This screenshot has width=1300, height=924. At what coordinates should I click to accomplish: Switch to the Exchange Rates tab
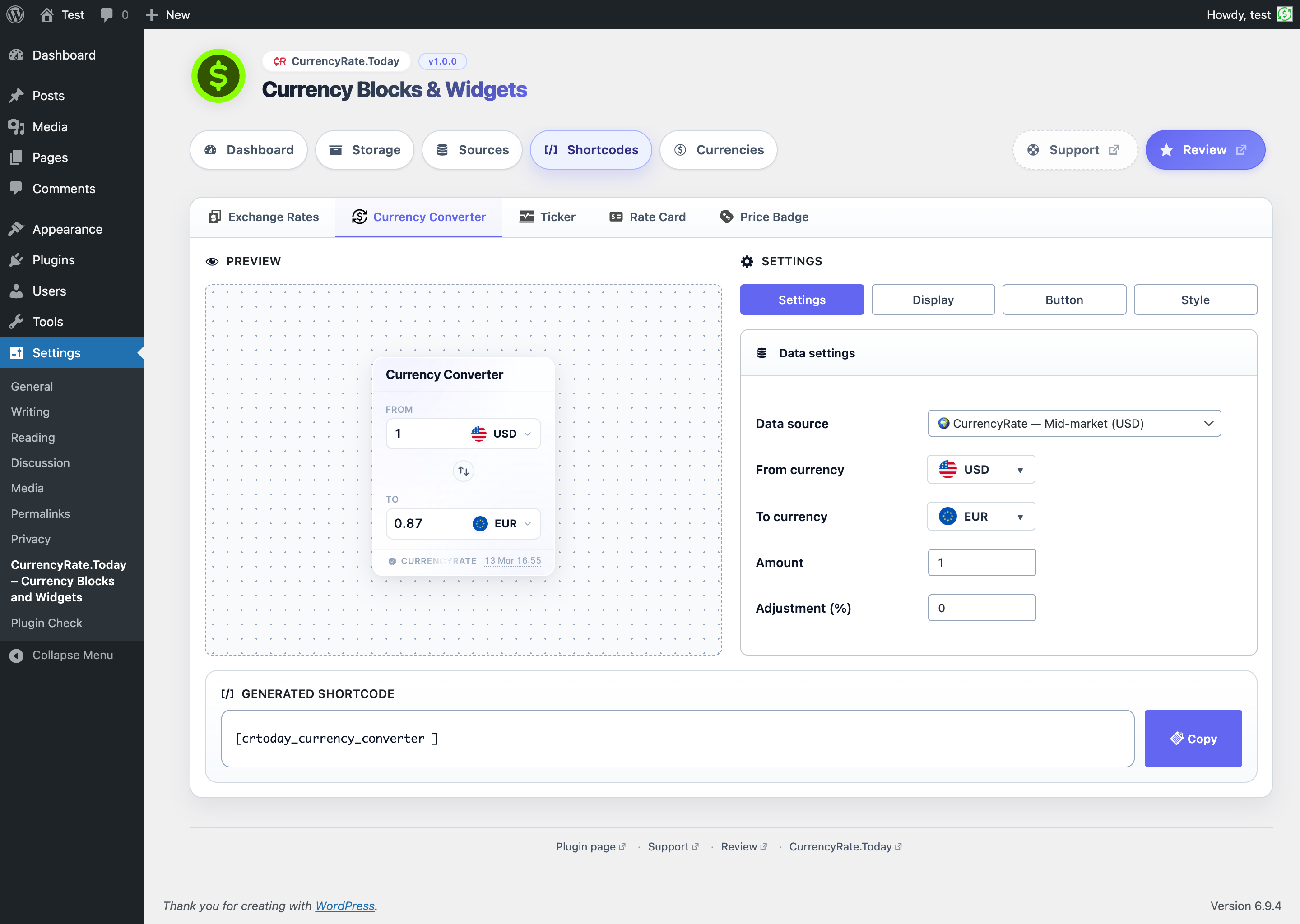pos(263,217)
